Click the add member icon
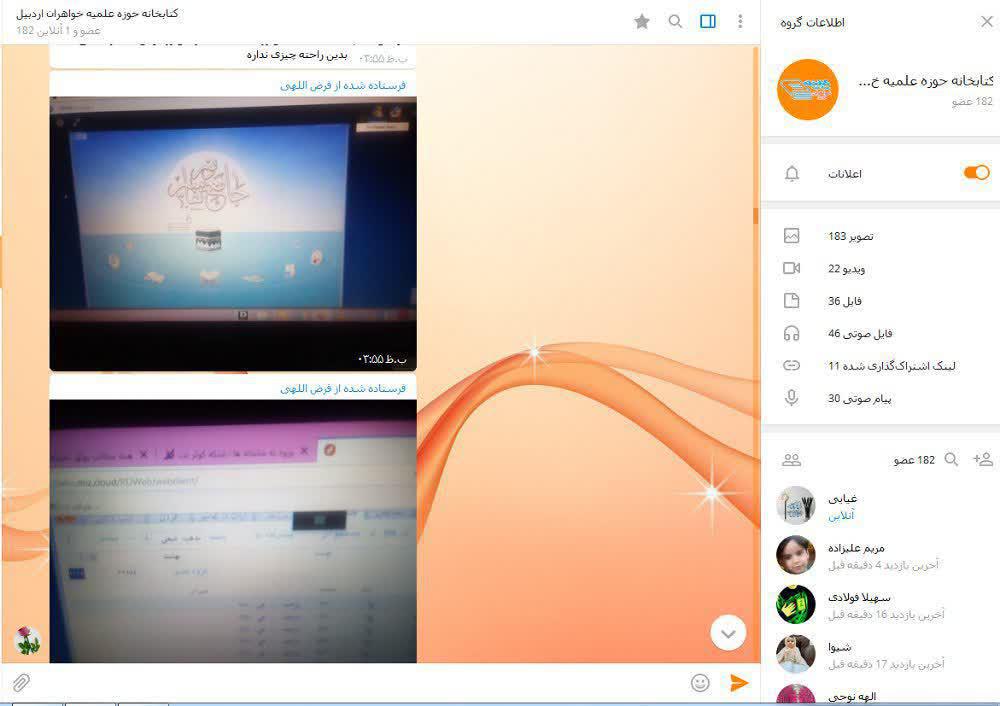Viewport: 1000px width, 706px height. click(x=983, y=460)
